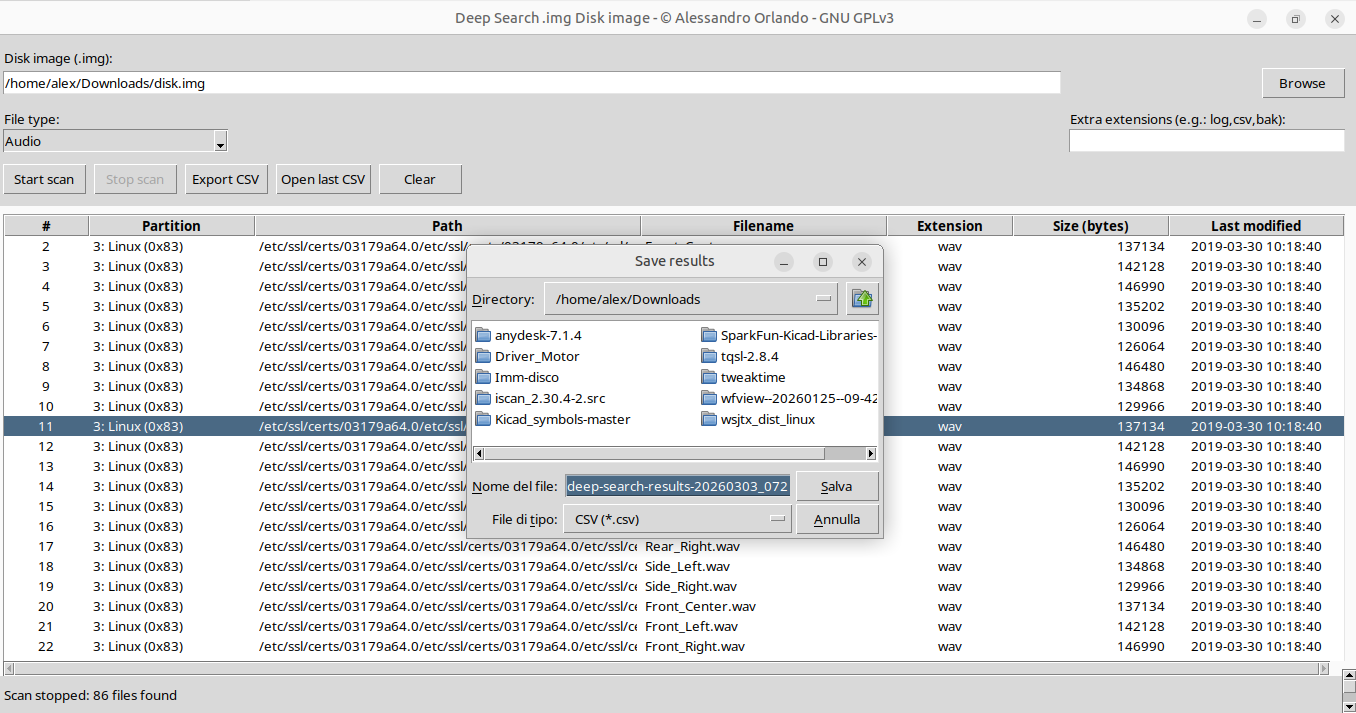Viewport: 1356px width, 713px height.
Task: Click status text Scan stopped: 86 files found
Action: point(91,695)
